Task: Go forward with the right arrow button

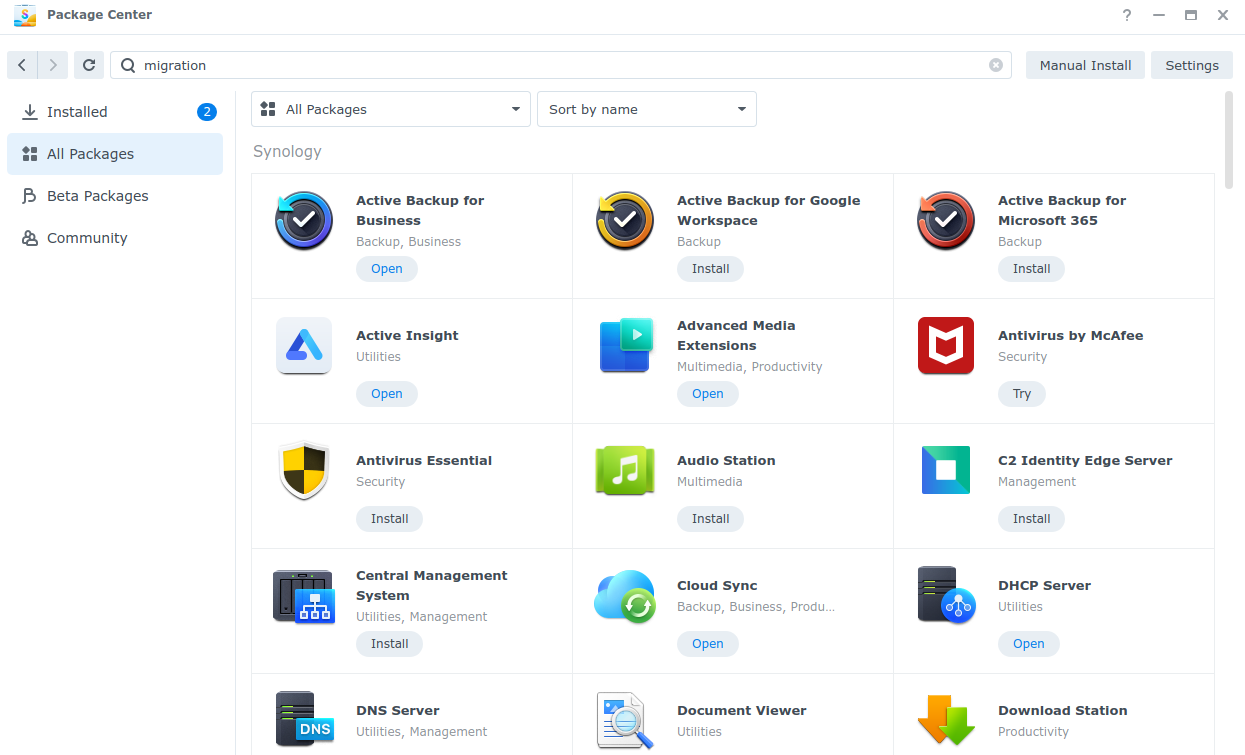Action: [x=54, y=65]
